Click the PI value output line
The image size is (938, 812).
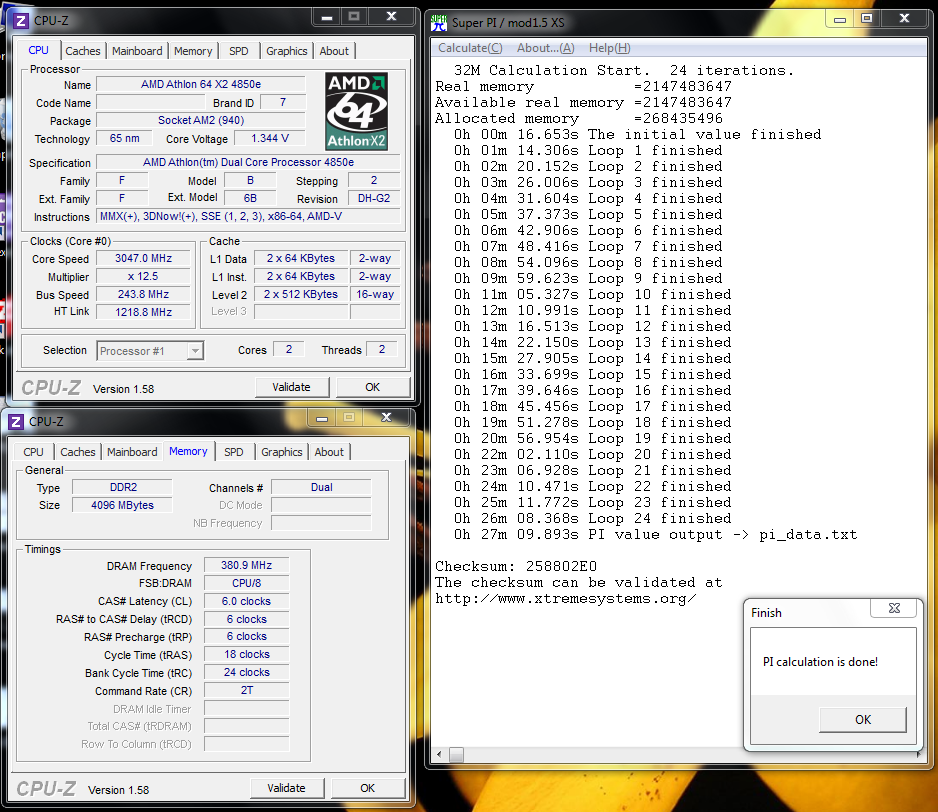click(x=655, y=534)
